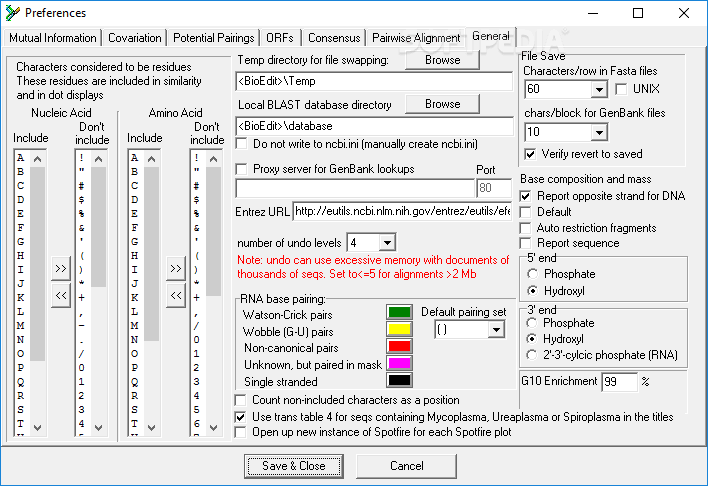This screenshot has height=486, width=708.
Task: Open the Covariation tab
Action: tap(135, 38)
